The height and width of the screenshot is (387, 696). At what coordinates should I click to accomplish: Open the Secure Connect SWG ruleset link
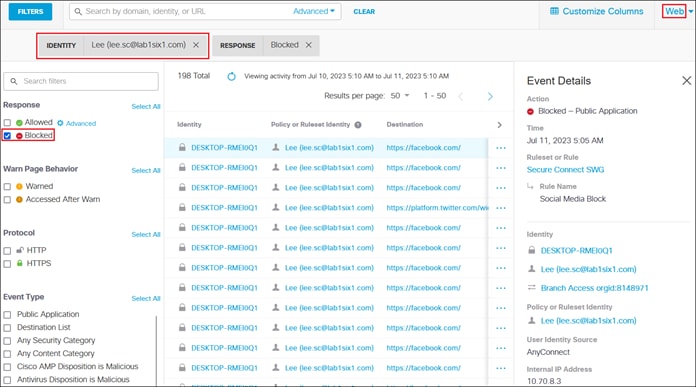565,170
